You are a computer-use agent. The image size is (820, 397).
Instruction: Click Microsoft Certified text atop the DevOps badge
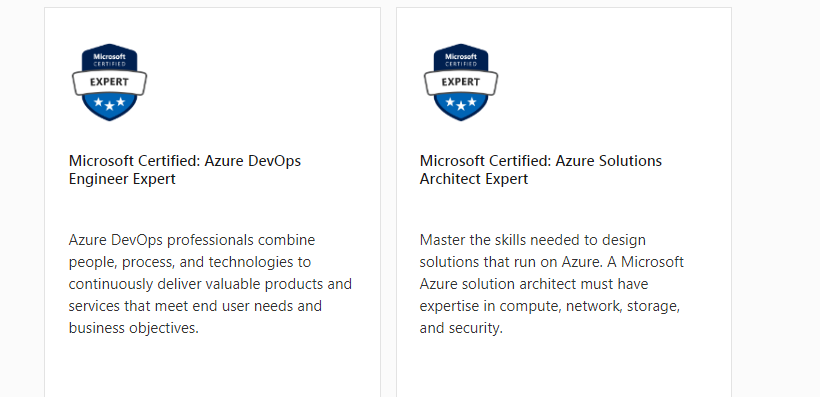109,60
